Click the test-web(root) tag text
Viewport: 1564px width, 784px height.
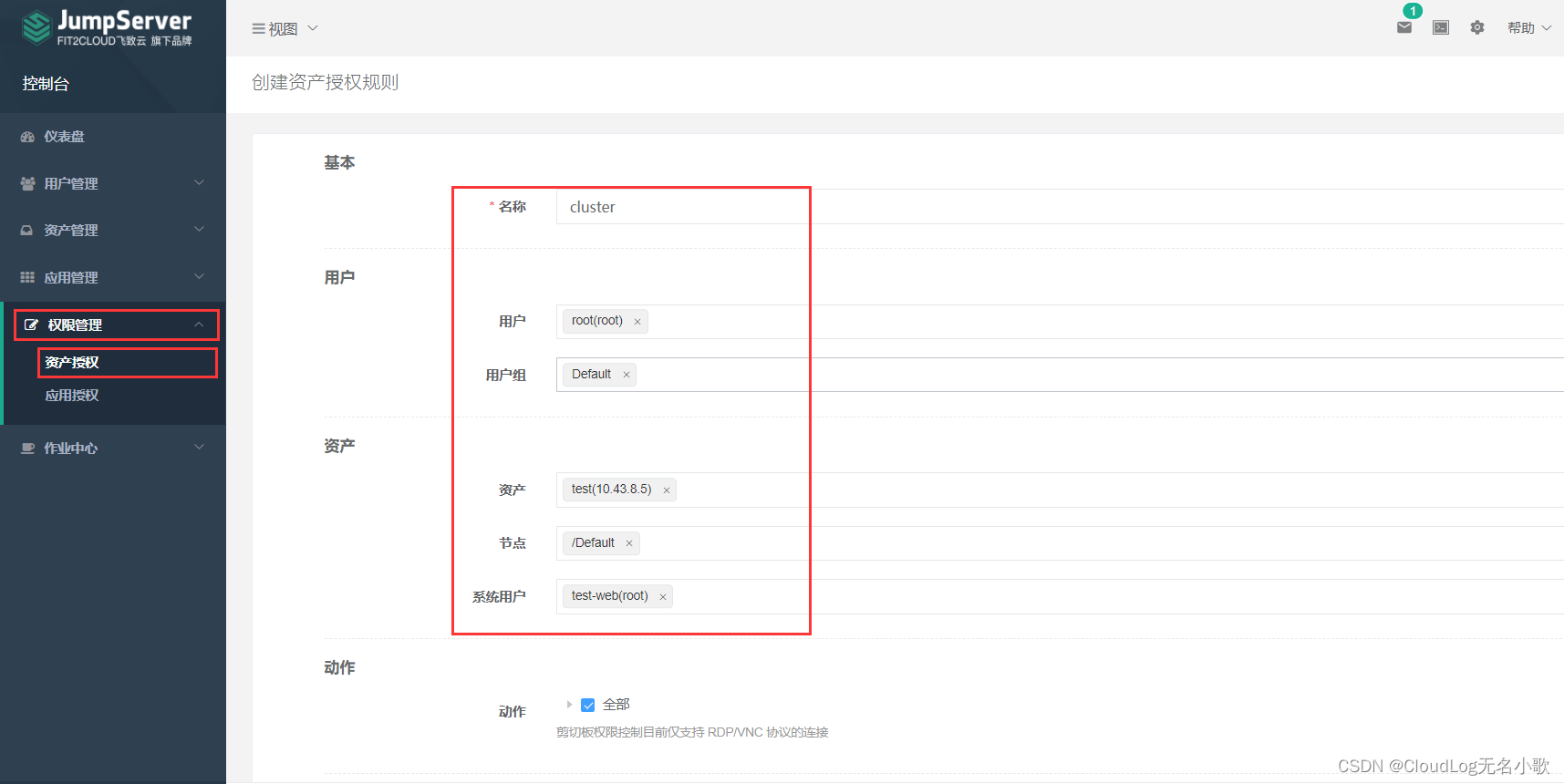610,596
